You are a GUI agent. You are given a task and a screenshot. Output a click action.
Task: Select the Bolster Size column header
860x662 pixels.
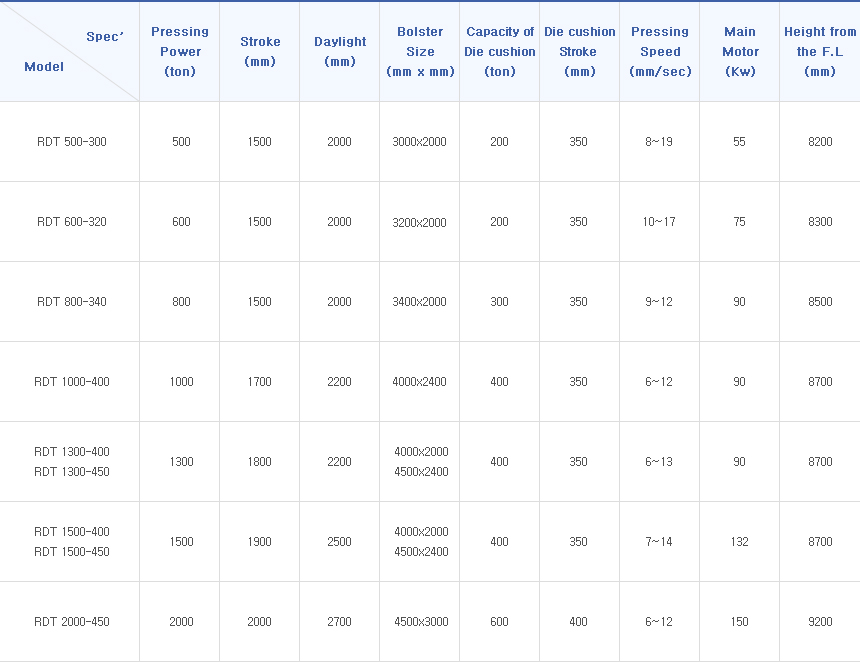[420, 51]
